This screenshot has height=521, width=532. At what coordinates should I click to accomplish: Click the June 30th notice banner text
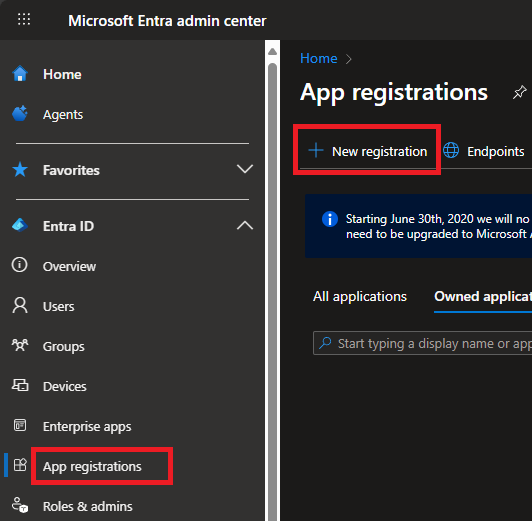point(439,226)
